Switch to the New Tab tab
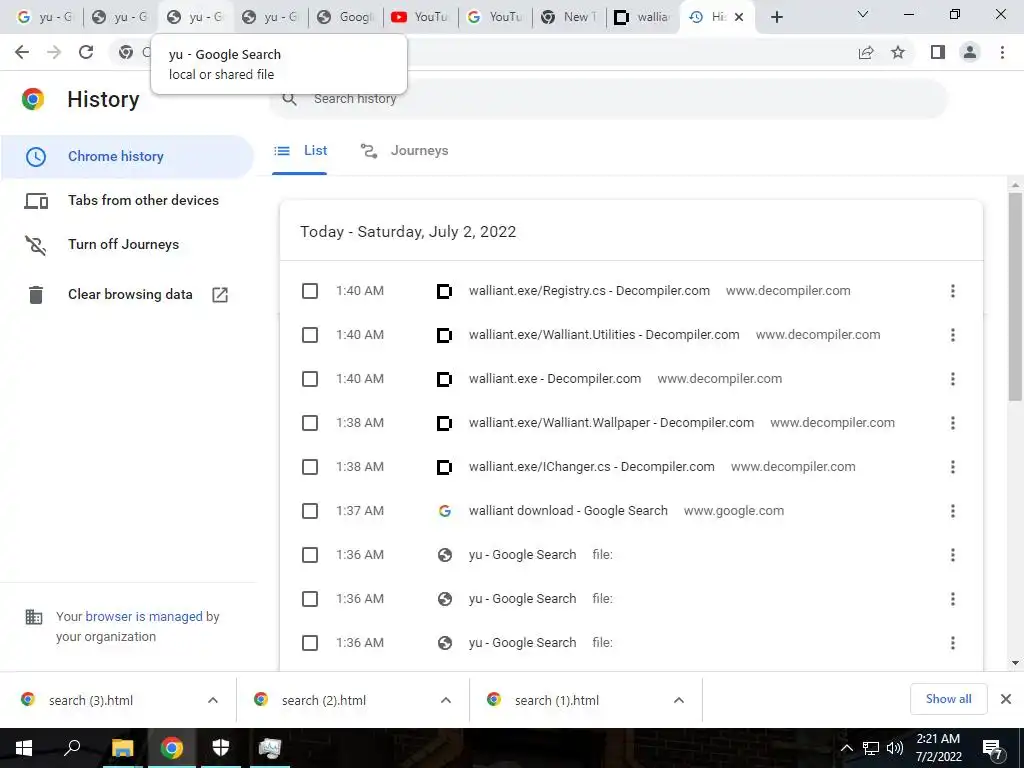This screenshot has height=768, width=1024. [x=569, y=17]
